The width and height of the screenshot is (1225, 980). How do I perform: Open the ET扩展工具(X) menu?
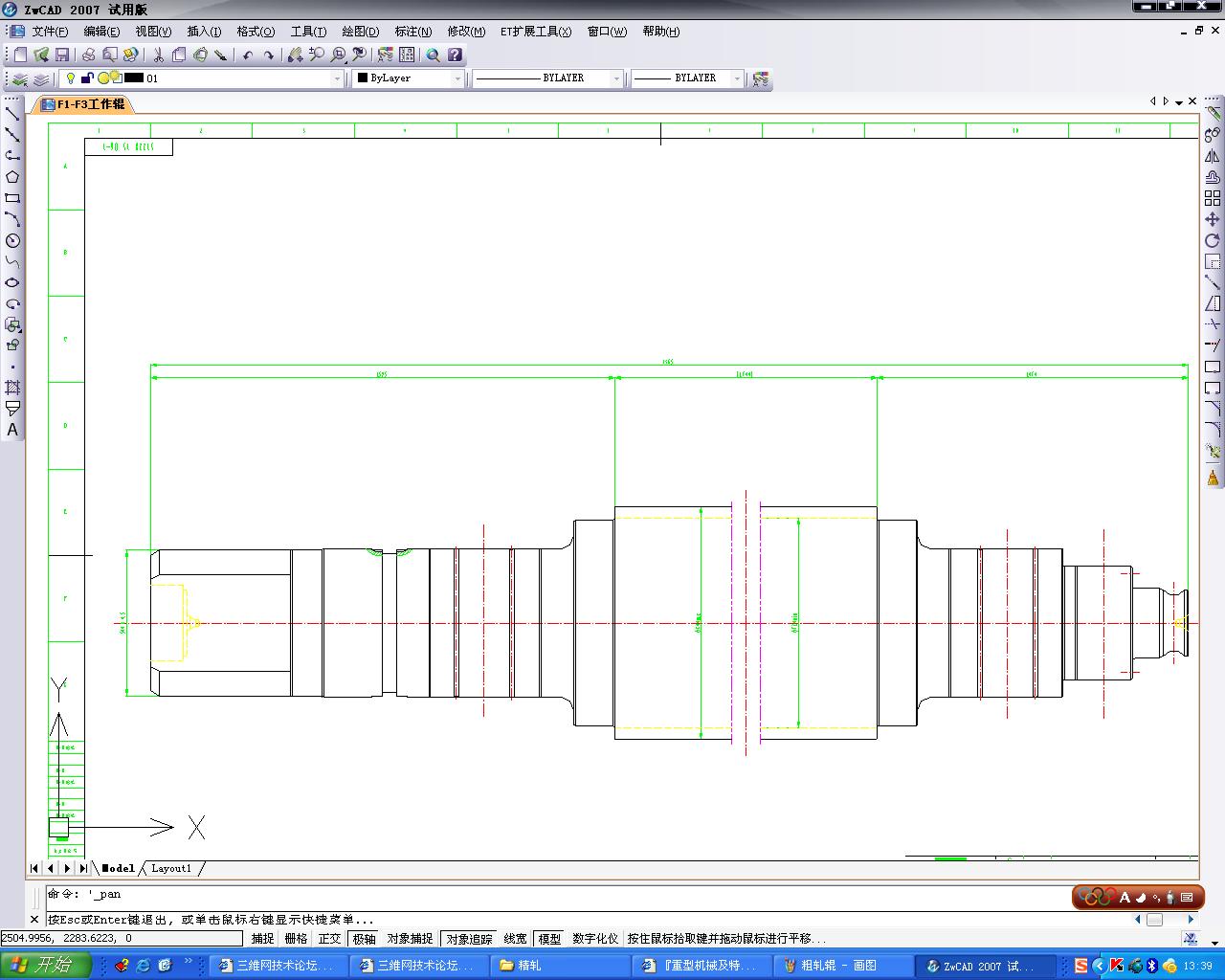tap(536, 32)
